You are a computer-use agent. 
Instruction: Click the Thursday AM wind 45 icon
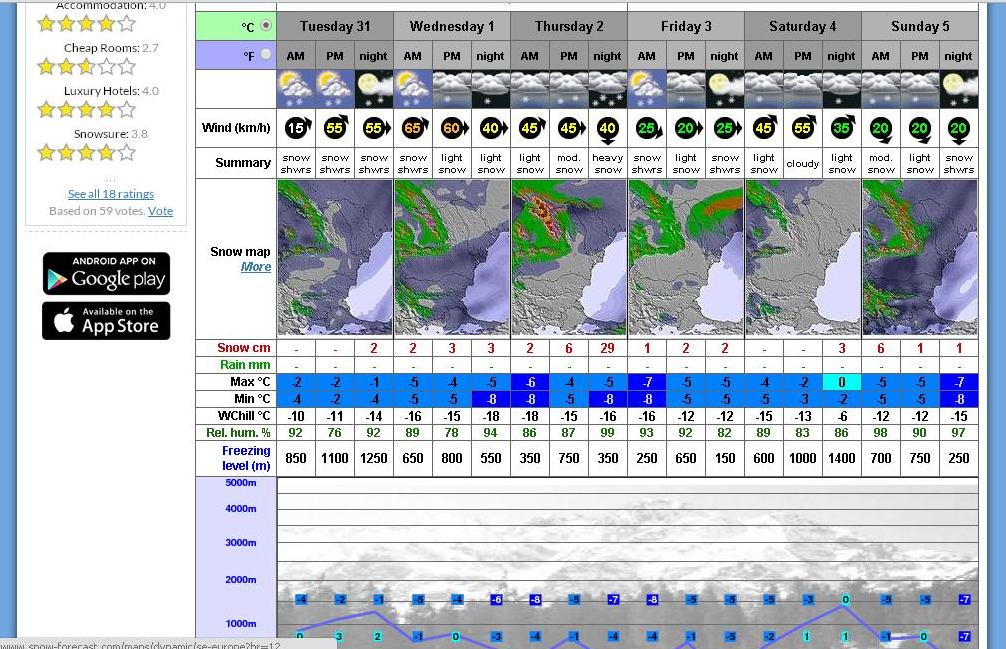531,128
